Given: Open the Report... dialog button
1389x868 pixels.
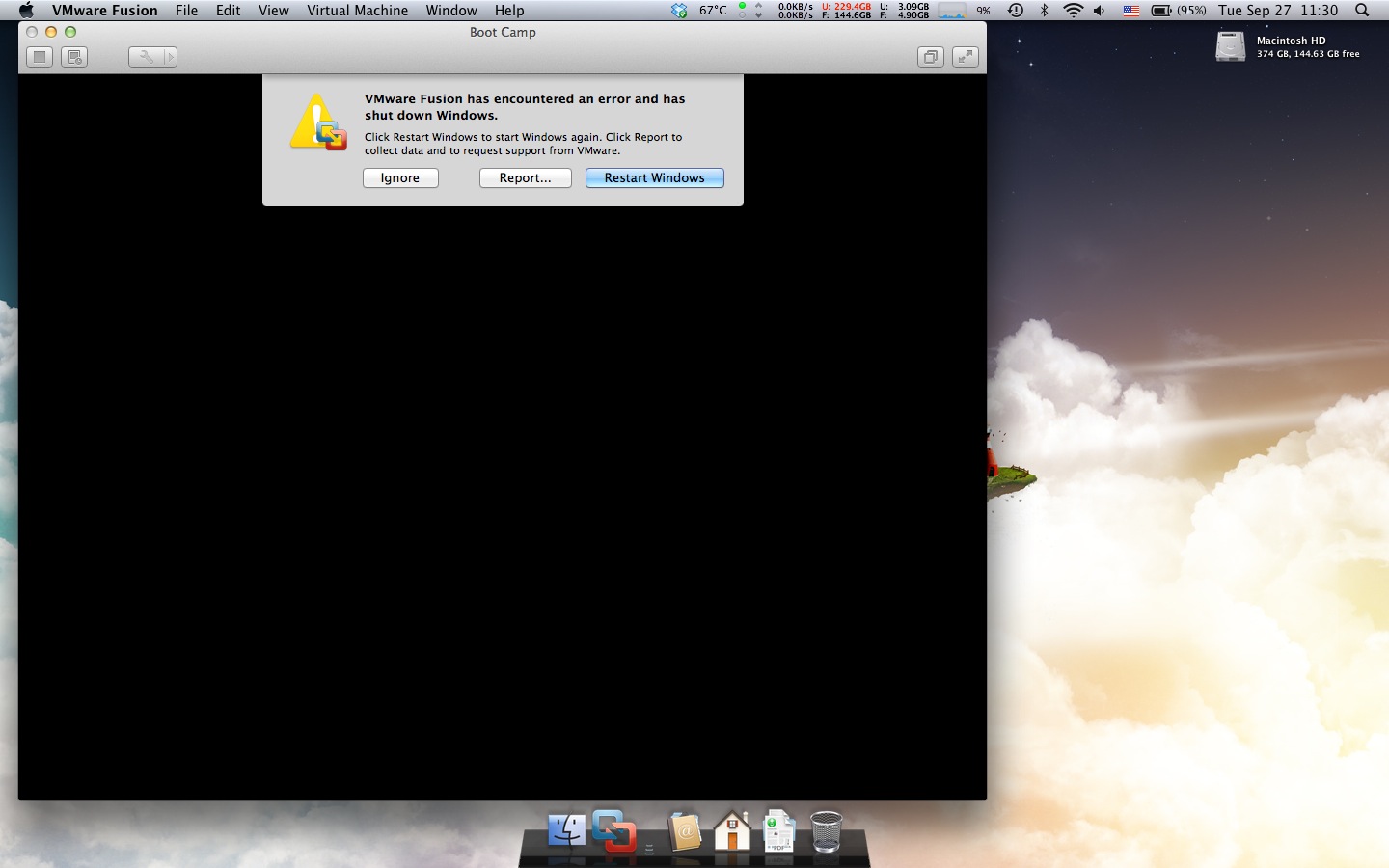Looking at the screenshot, I should click(x=526, y=178).
